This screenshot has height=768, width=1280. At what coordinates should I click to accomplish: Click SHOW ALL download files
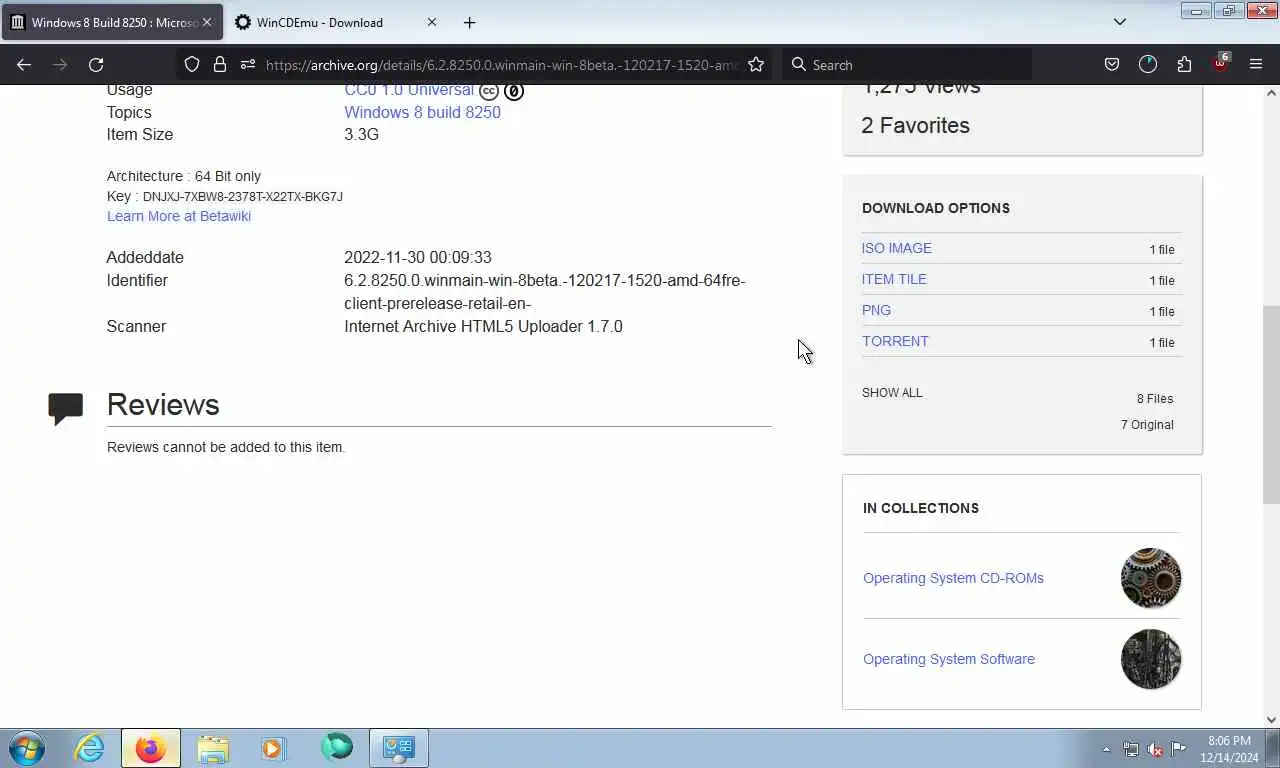tap(892, 393)
